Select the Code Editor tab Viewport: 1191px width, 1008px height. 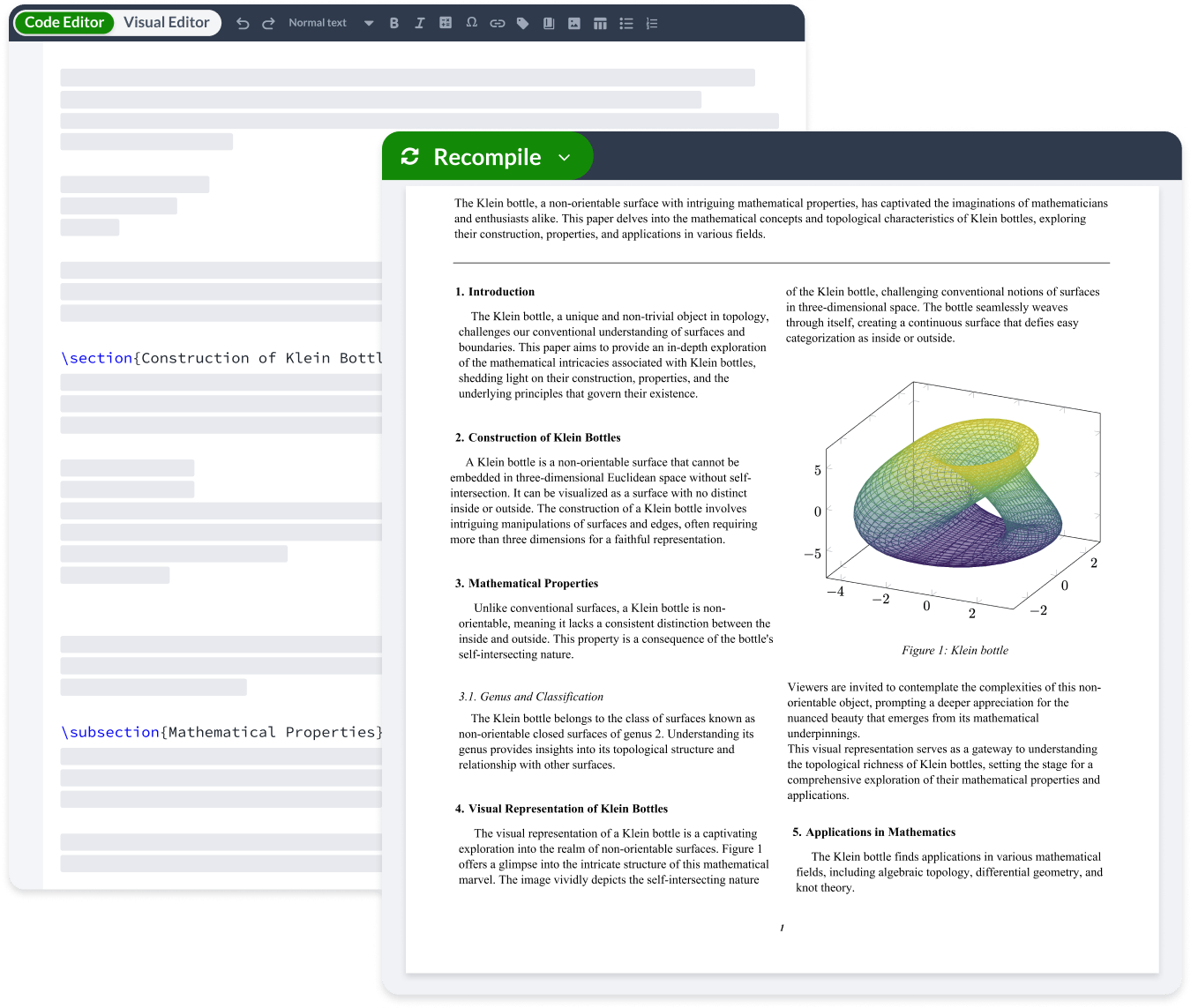point(64,22)
